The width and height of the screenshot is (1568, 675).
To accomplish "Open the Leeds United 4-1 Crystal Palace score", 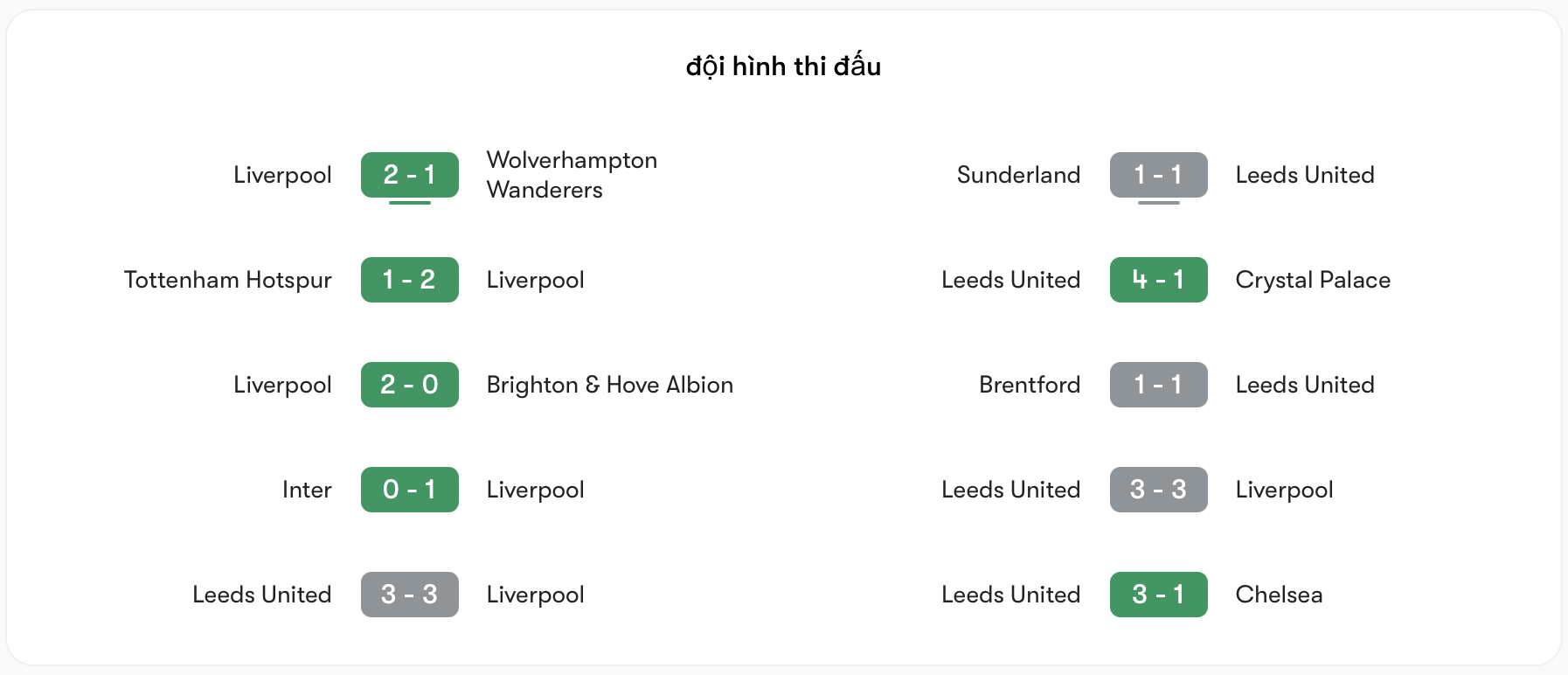I will click(1158, 280).
